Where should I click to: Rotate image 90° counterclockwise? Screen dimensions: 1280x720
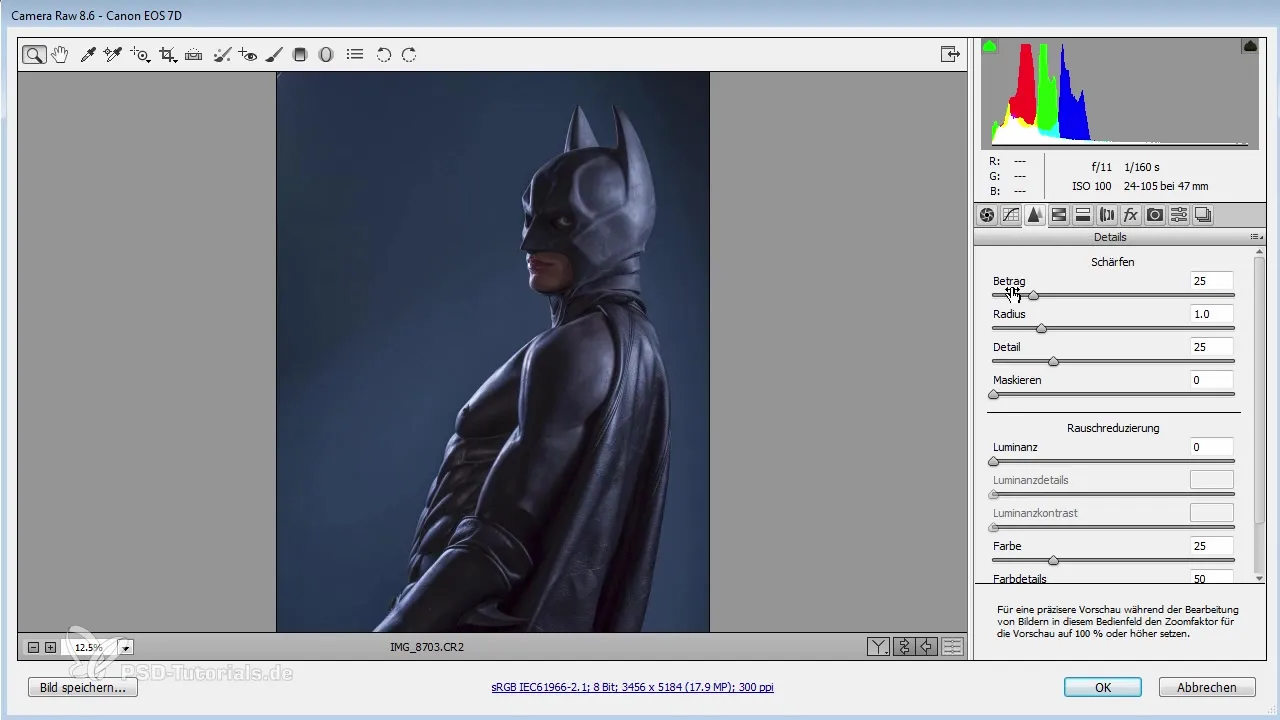point(384,55)
